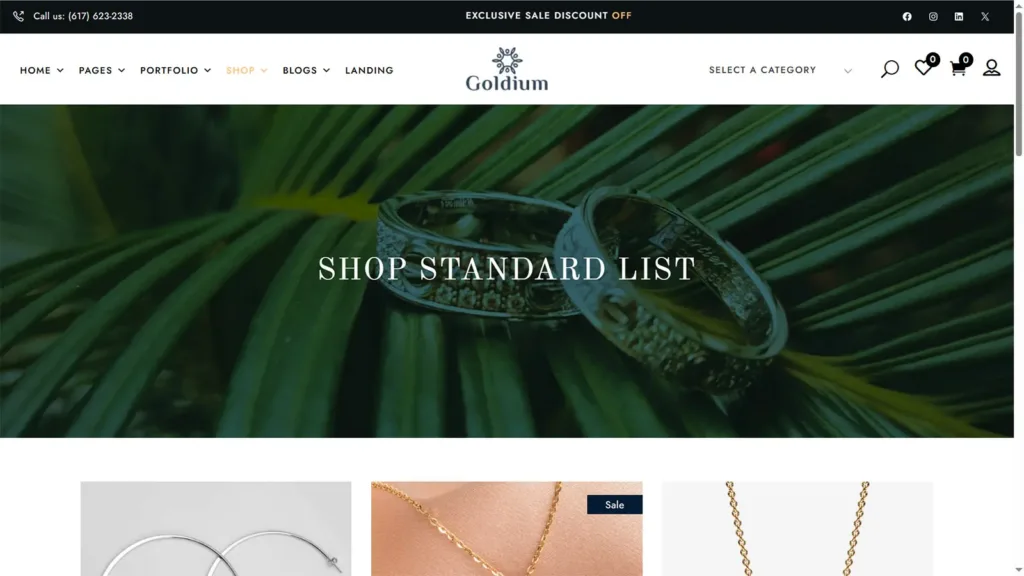Screen dimensions: 1024x576
Task: Open the wishlist heart icon
Action: (x=923, y=67)
